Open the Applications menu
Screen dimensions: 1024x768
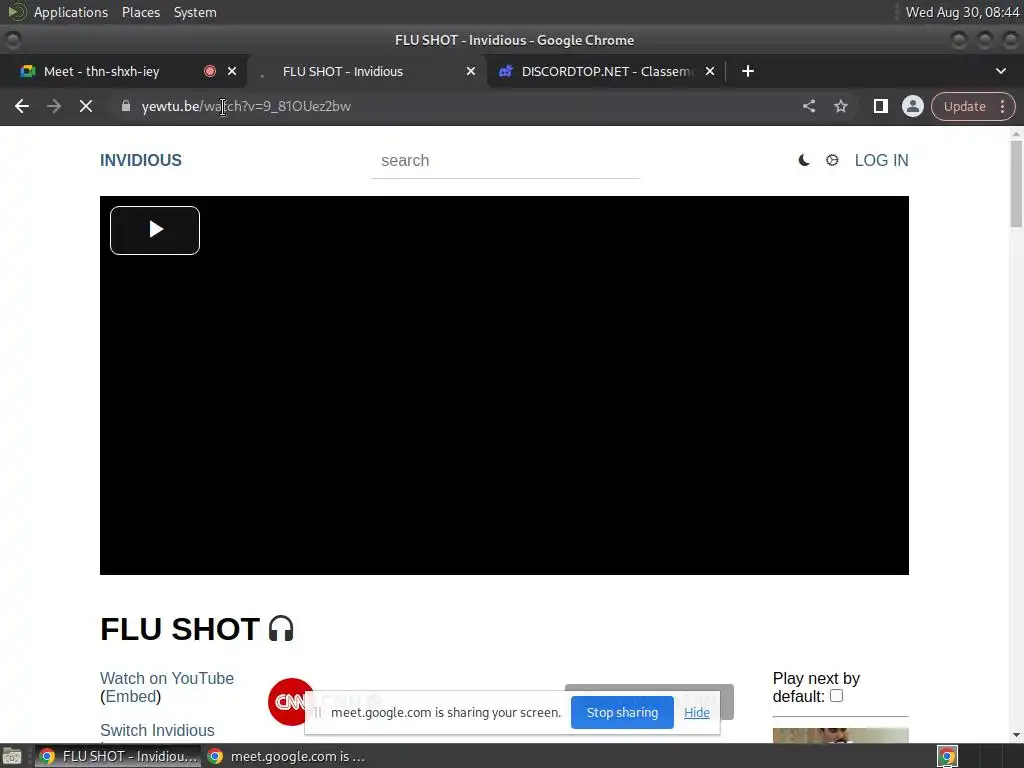[71, 12]
